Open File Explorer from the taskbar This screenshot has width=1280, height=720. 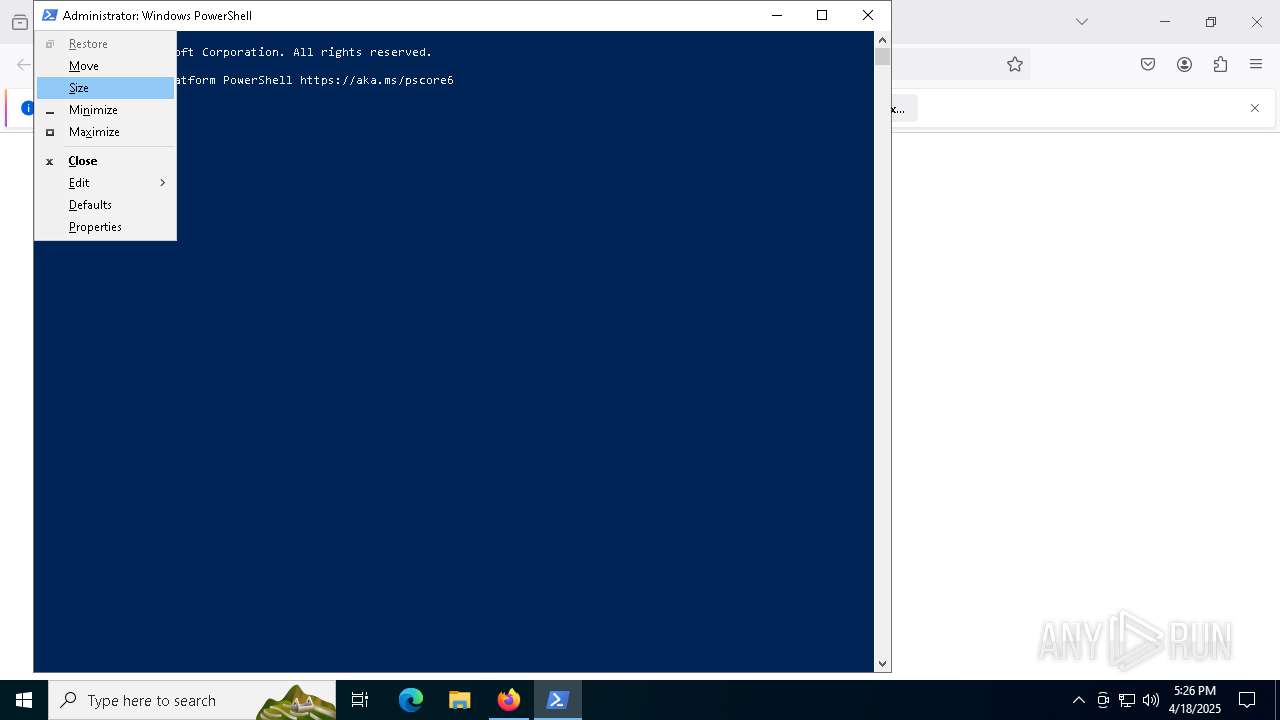click(460, 700)
